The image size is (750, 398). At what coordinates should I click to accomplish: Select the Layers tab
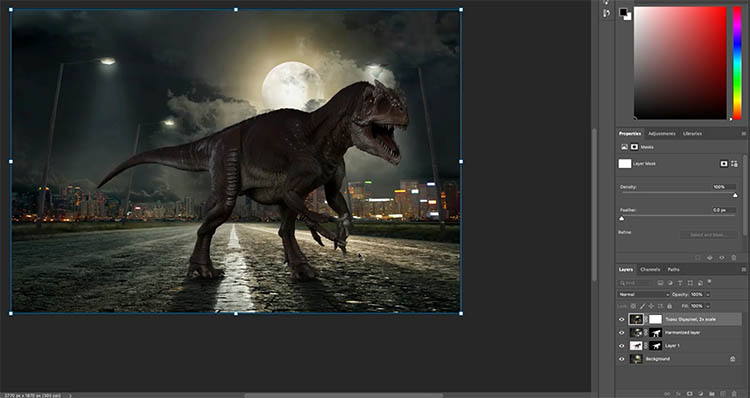[626, 269]
